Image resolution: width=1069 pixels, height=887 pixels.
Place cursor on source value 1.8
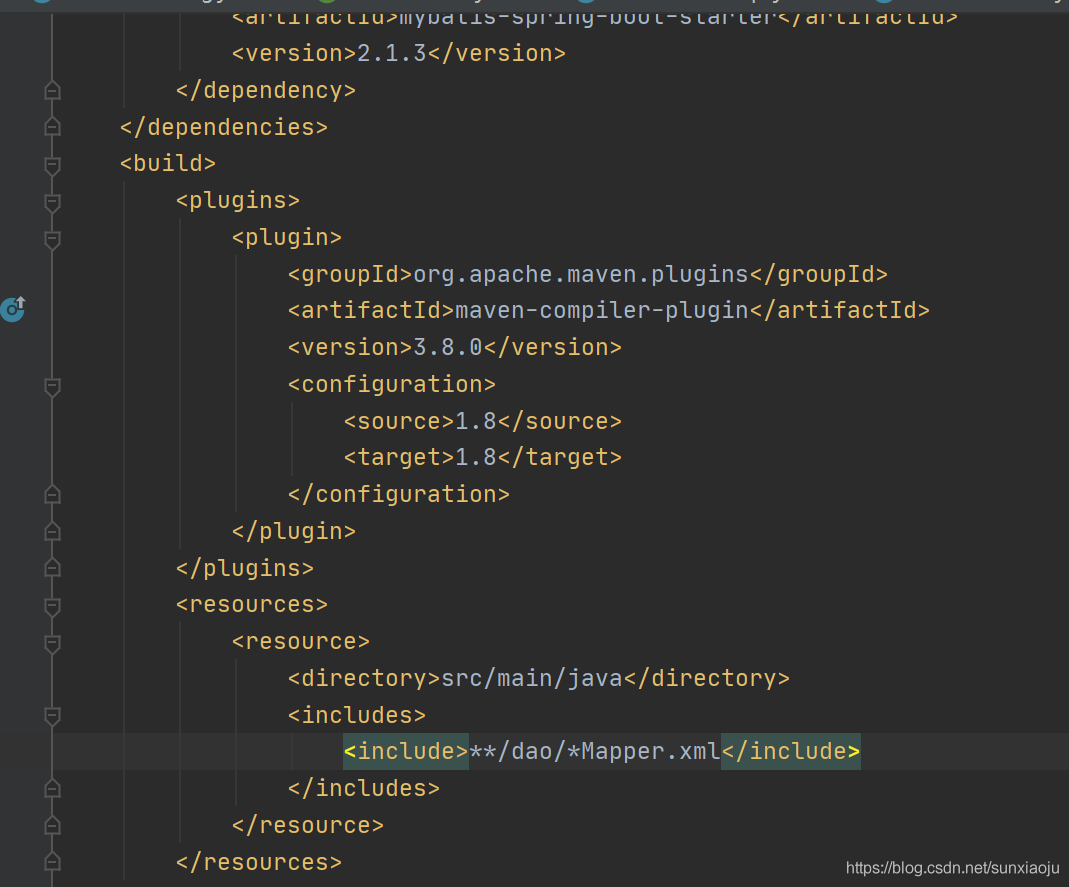click(473, 421)
